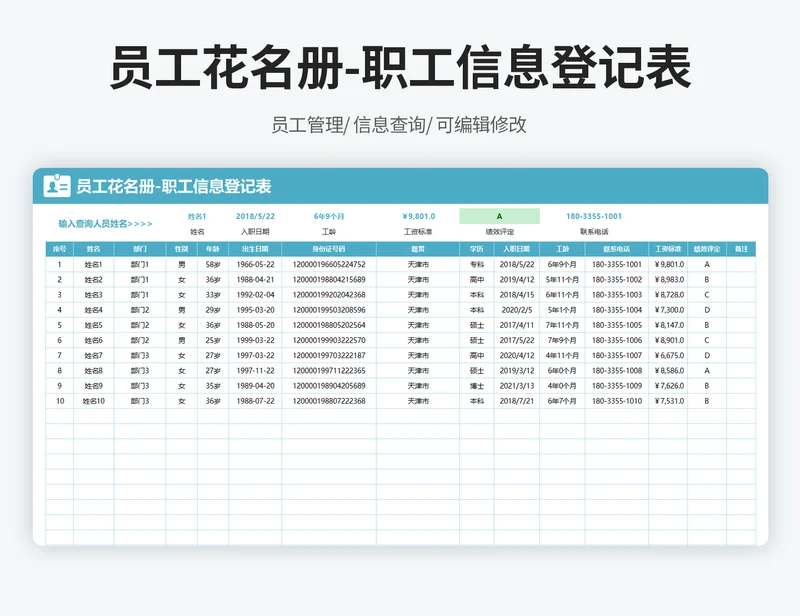Select the queried hire date 2018/5/22
The image size is (800, 616).
[x=255, y=216]
